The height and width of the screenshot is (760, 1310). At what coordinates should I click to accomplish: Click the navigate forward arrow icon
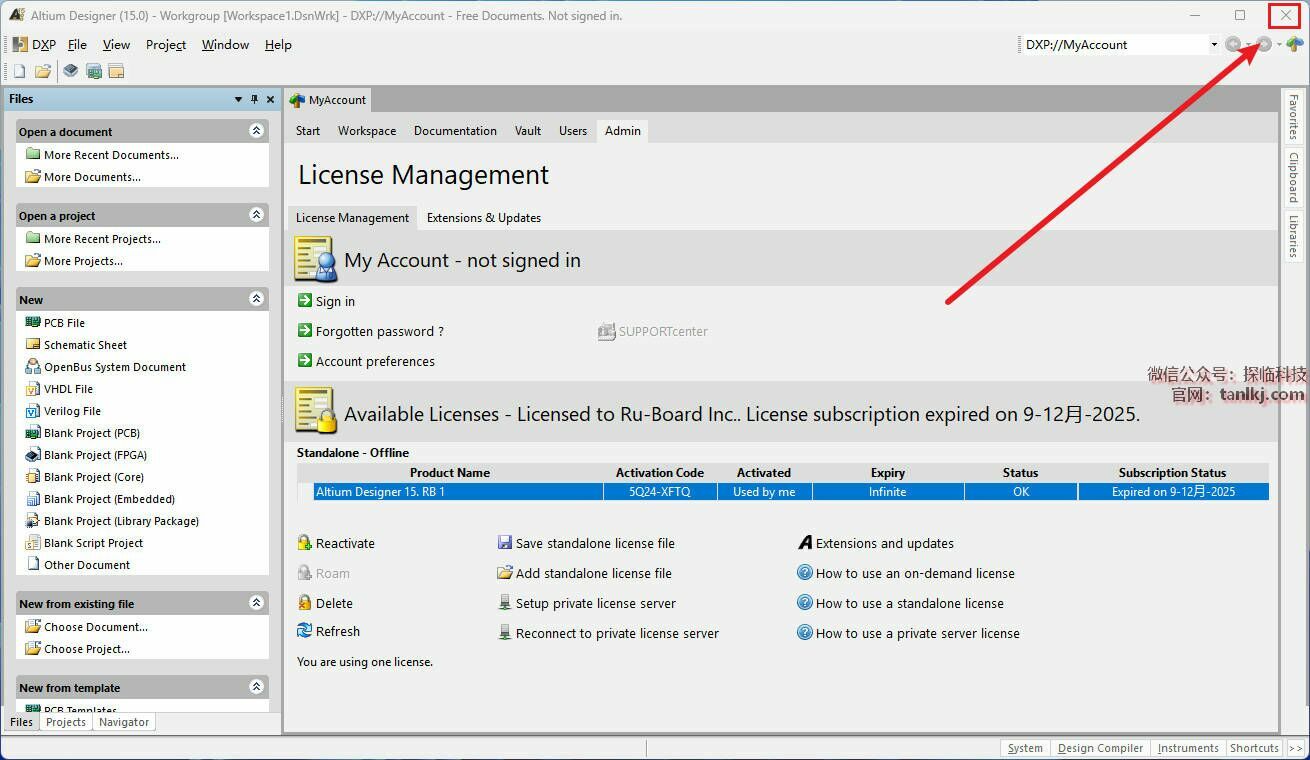(x=1264, y=44)
